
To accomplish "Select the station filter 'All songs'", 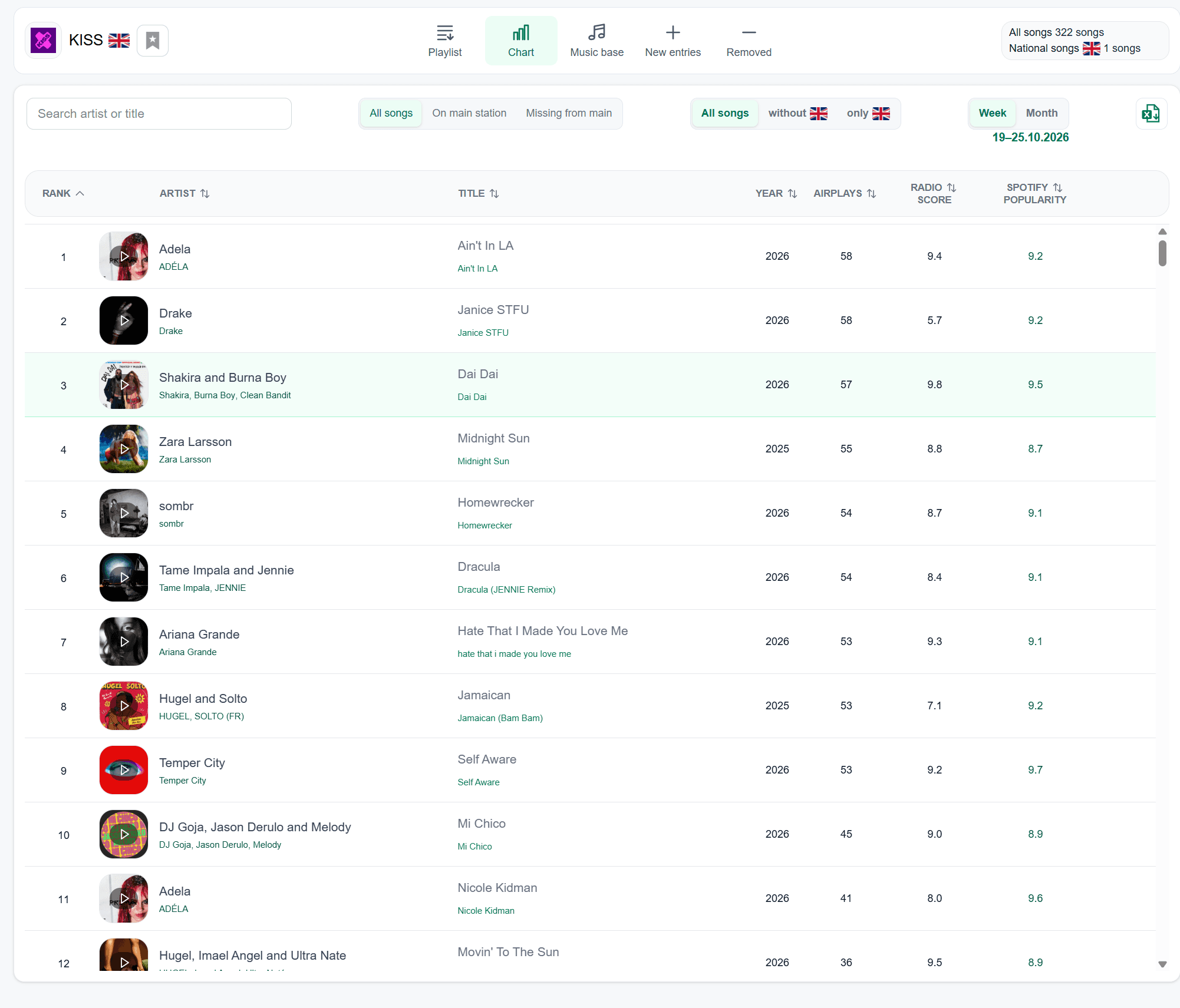I will click(391, 113).
